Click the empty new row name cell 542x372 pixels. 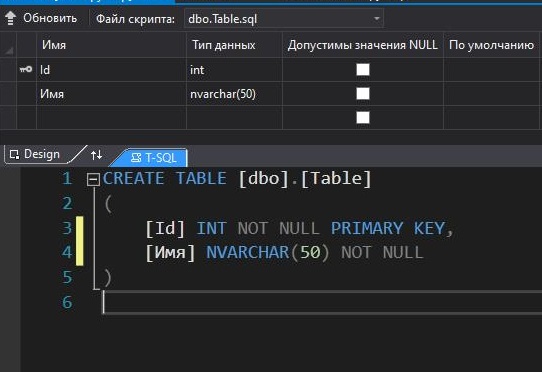coord(111,118)
